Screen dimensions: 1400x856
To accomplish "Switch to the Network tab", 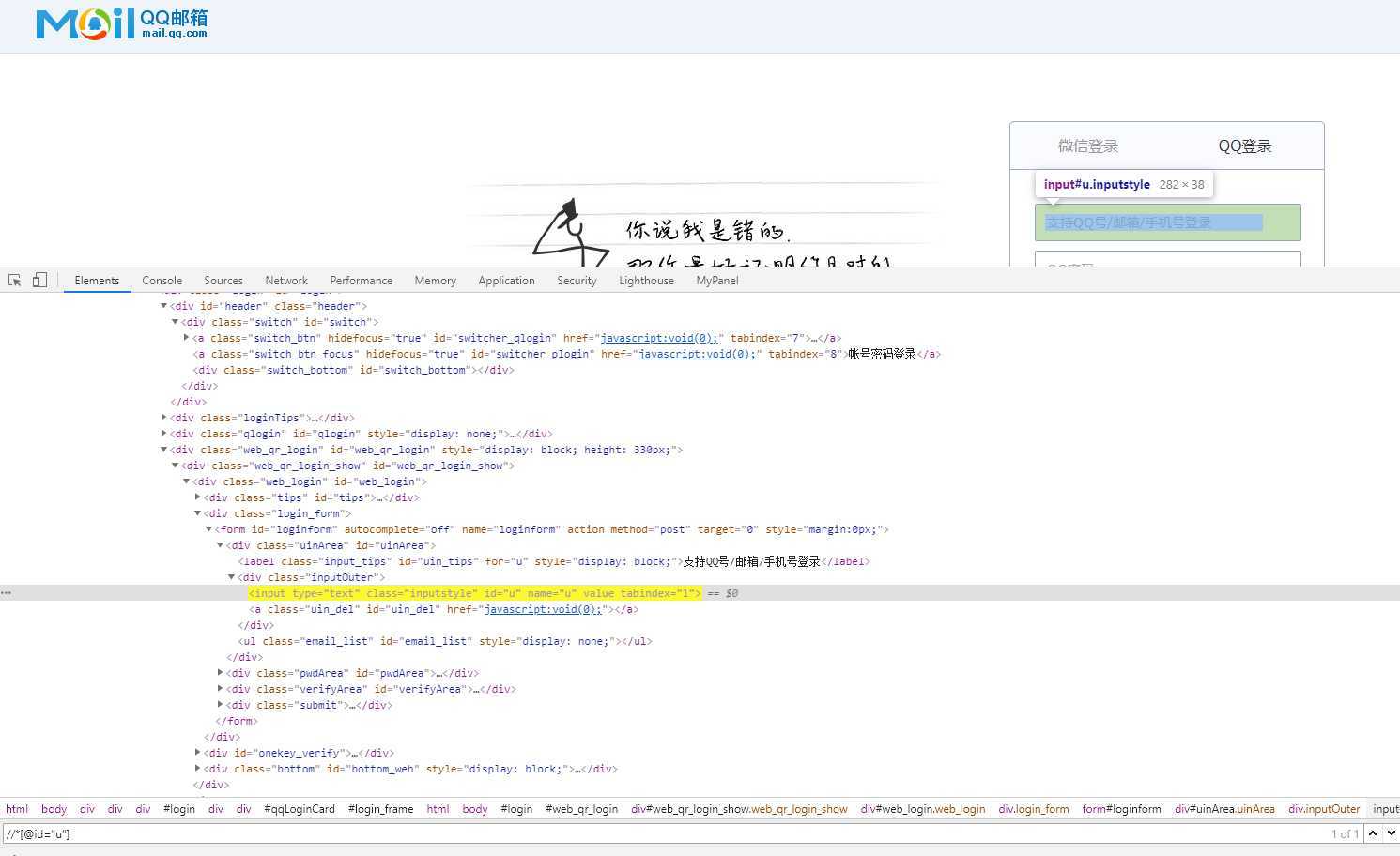I will click(x=286, y=281).
